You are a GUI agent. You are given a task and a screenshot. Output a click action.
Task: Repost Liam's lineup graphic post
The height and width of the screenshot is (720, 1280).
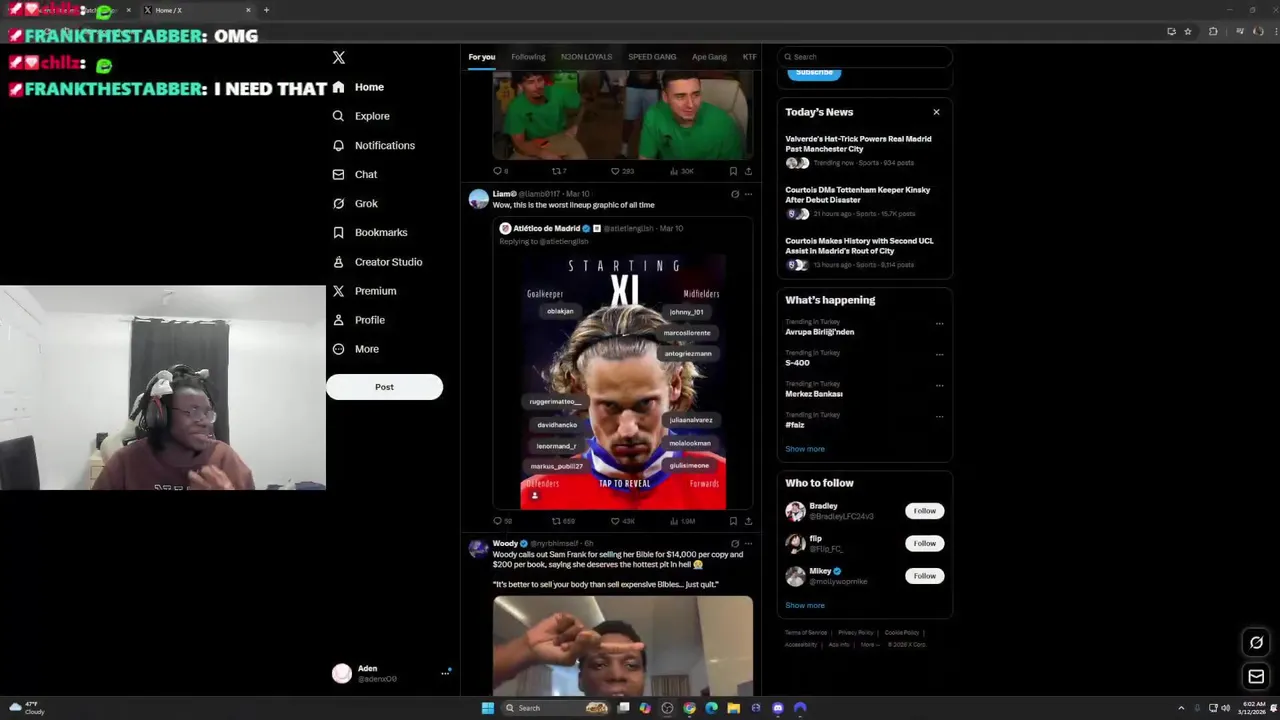[564, 521]
